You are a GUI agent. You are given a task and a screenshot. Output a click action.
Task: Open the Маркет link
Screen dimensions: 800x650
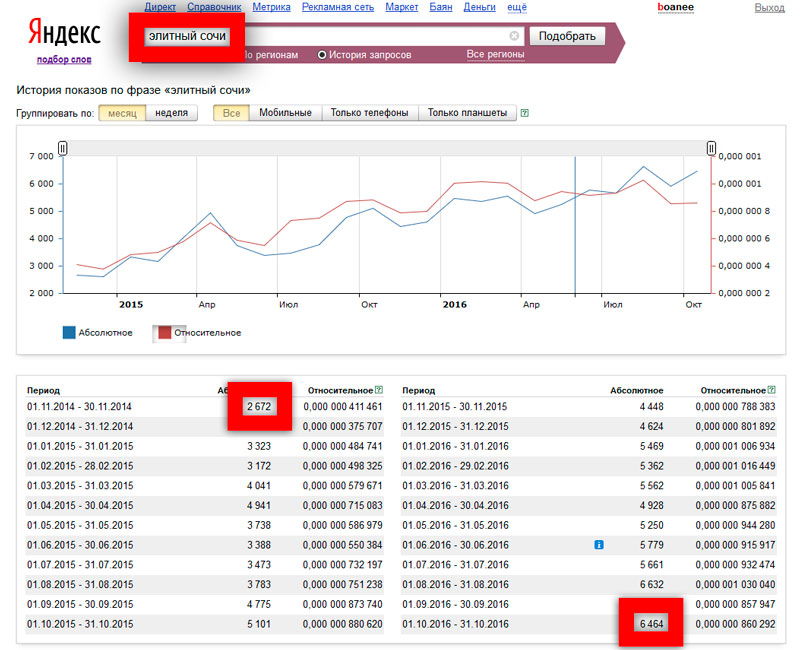[x=402, y=7]
